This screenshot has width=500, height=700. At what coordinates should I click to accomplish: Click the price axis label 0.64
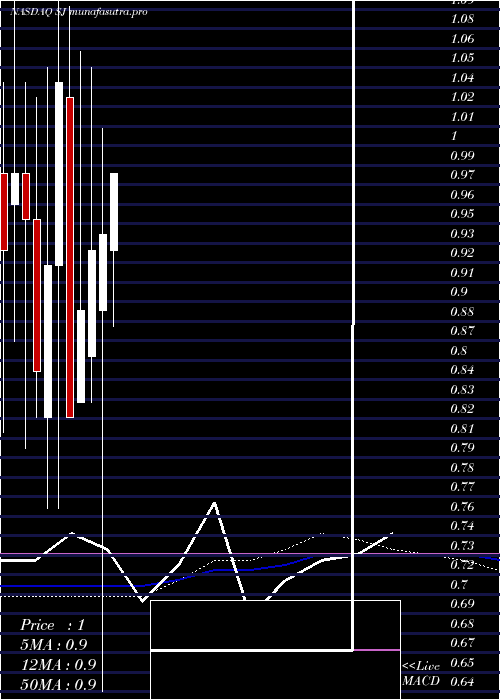pyautogui.click(x=462, y=681)
